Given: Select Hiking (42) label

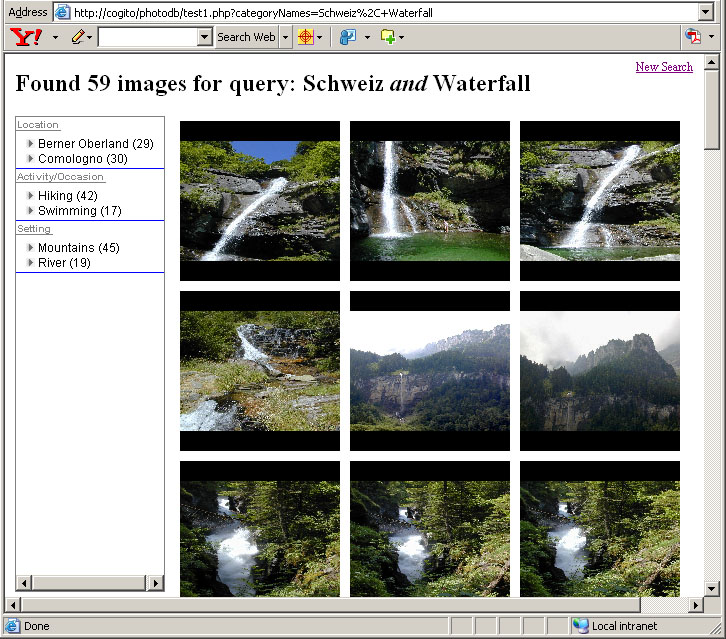Looking at the screenshot, I should pos(68,196).
